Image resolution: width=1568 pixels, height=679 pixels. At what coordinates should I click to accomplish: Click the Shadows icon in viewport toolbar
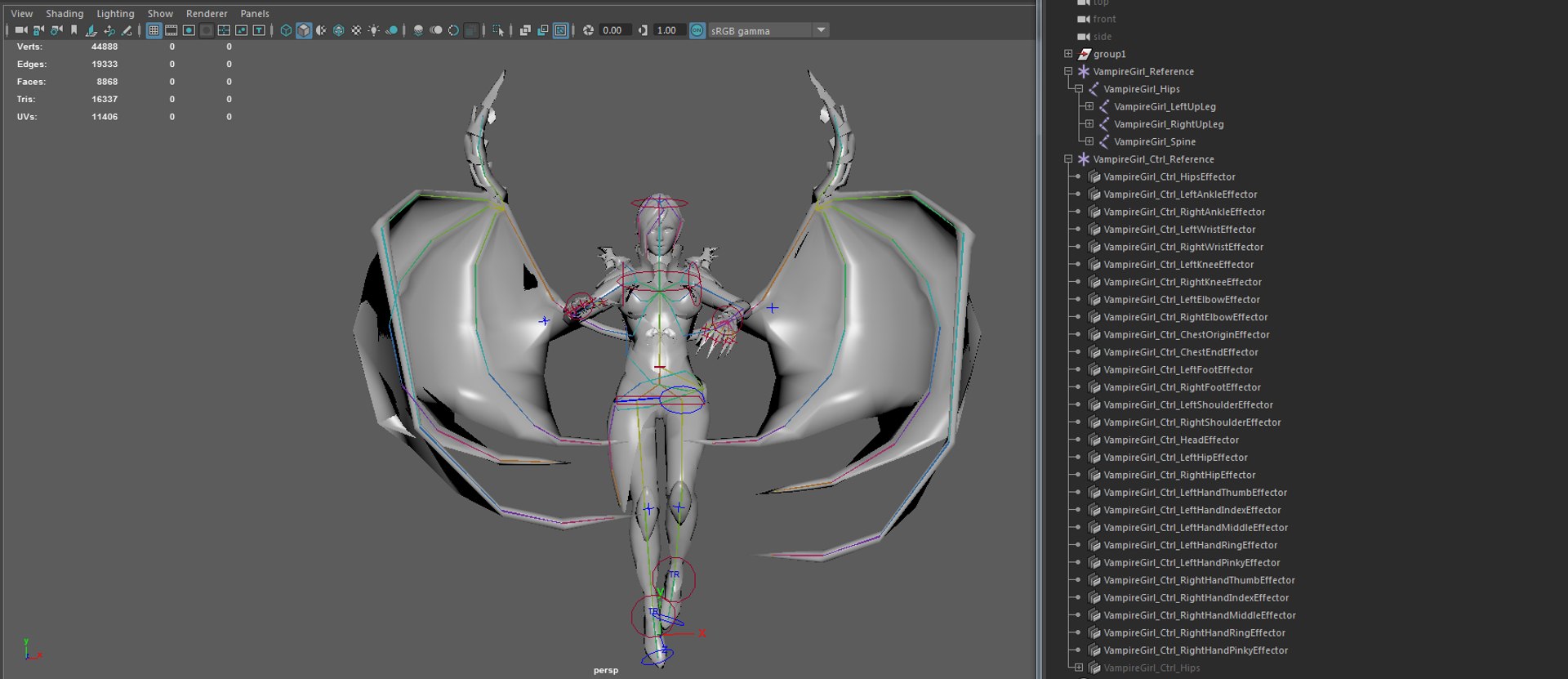[392, 30]
